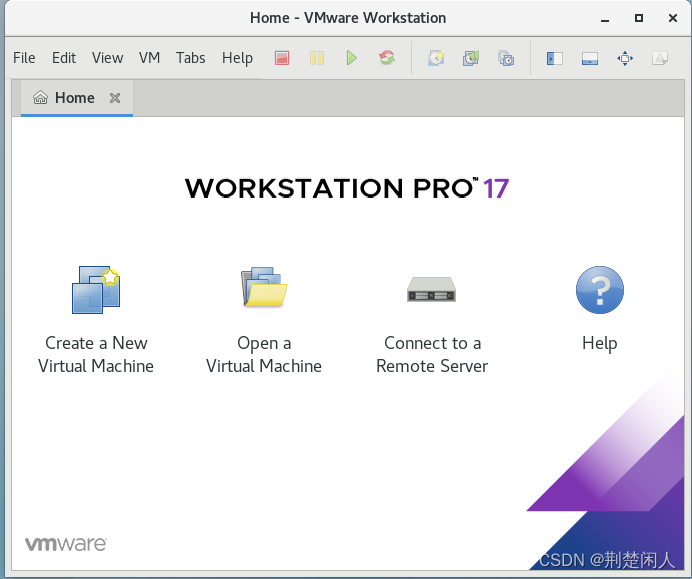The image size is (692, 579).
Task: Maximize the VMware Workstation window
Action: (639, 18)
